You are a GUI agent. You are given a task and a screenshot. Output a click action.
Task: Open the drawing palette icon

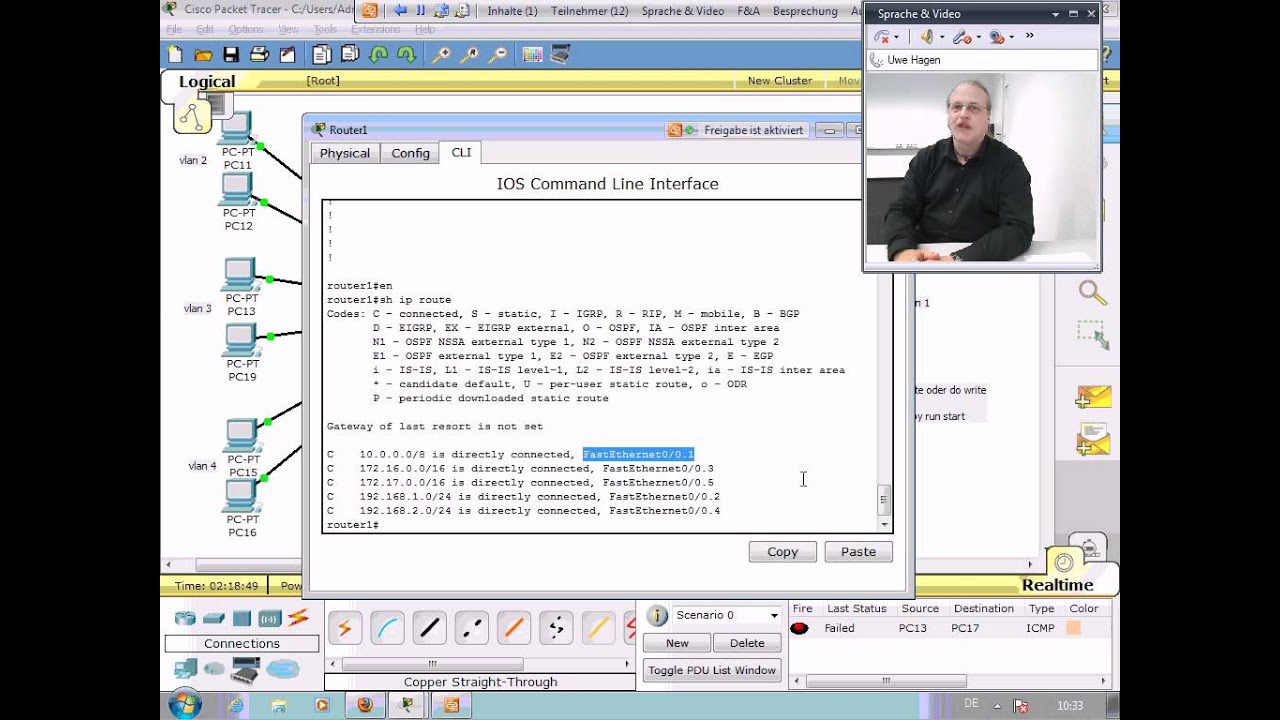coord(532,55)
